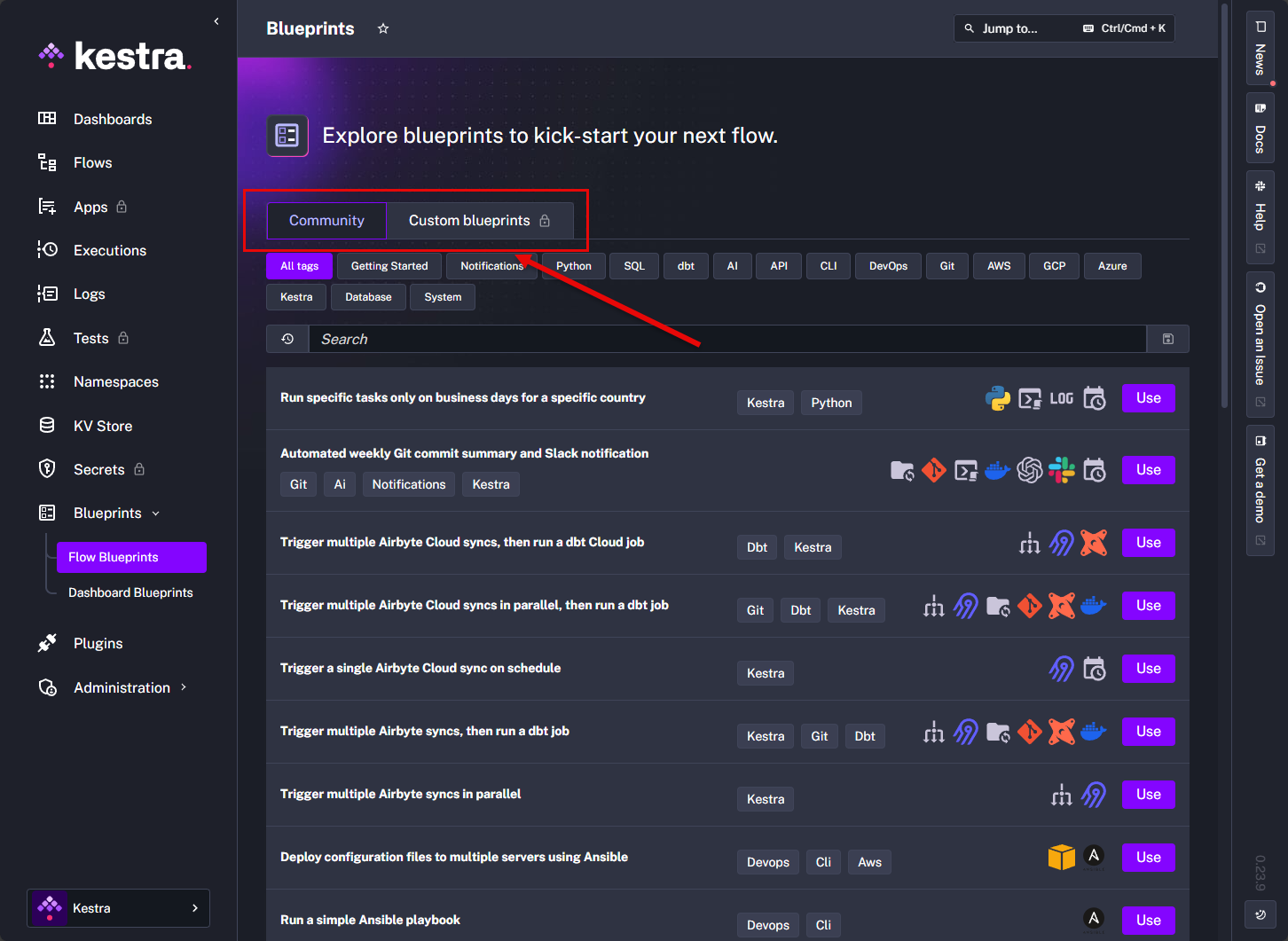Use the single Airbyte Cloud sync blueprint
This screenshot has width=1288, height=941.
tap(1149, 669)
